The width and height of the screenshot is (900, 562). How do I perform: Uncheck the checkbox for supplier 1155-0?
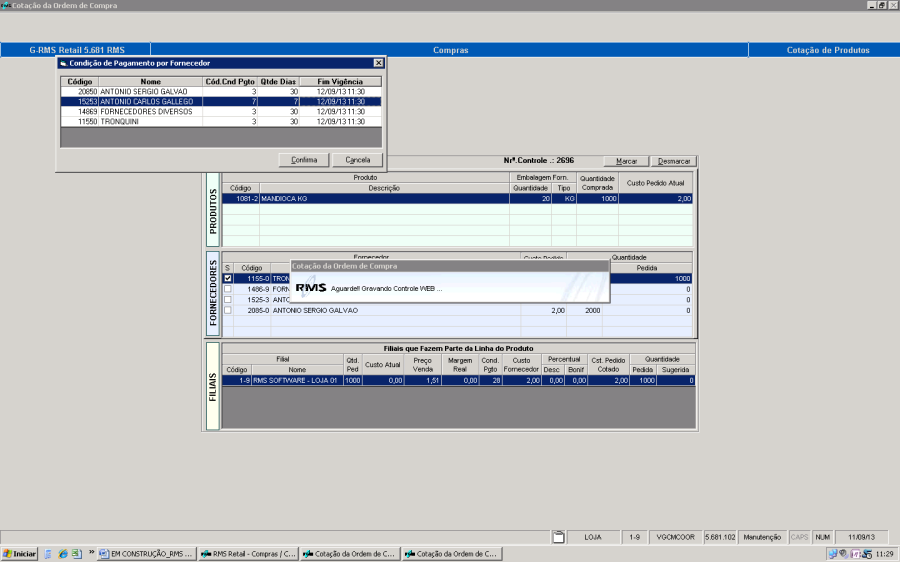tap(228, 278)
